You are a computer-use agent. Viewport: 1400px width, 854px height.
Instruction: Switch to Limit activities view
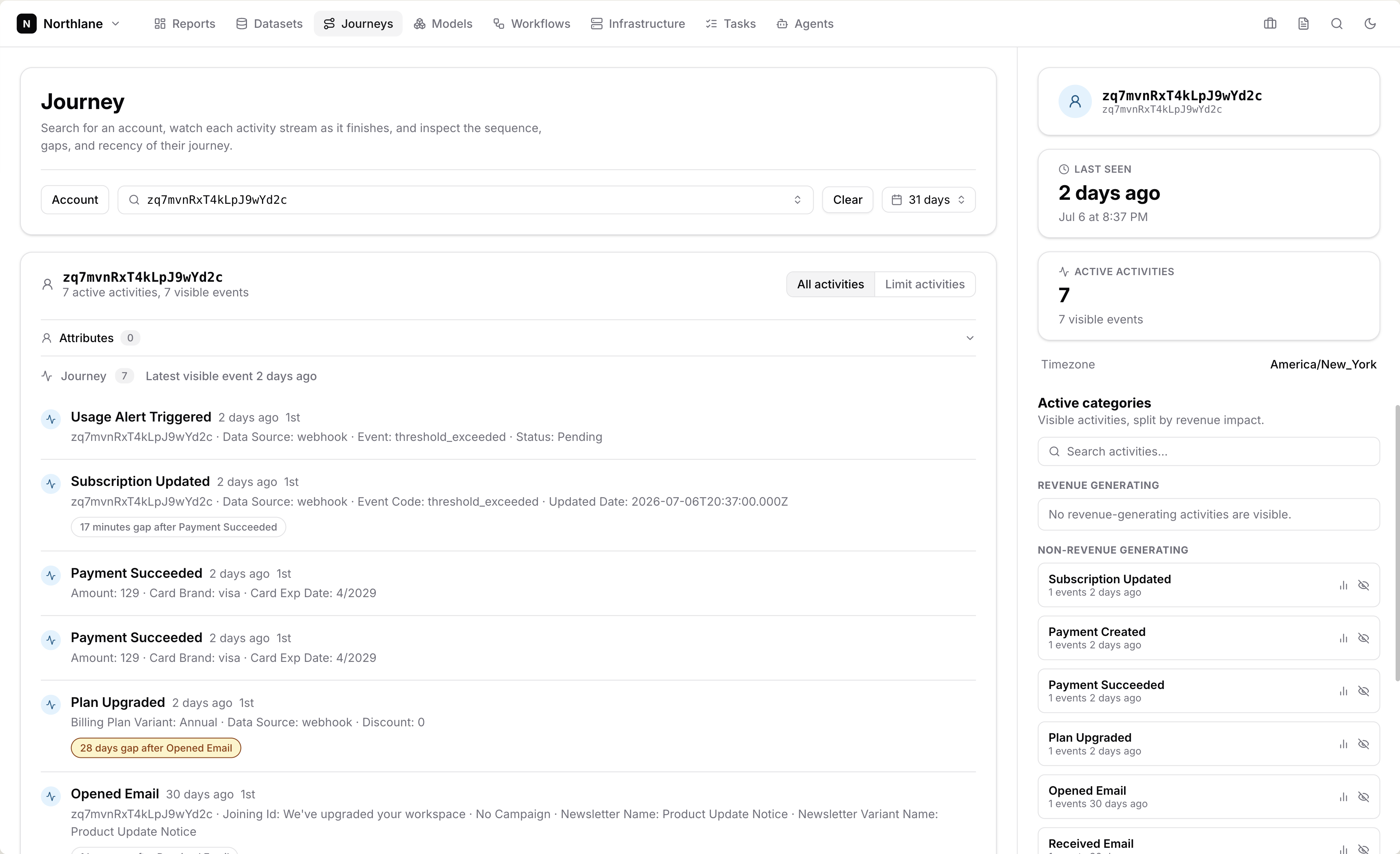click(x=924, y=284)
